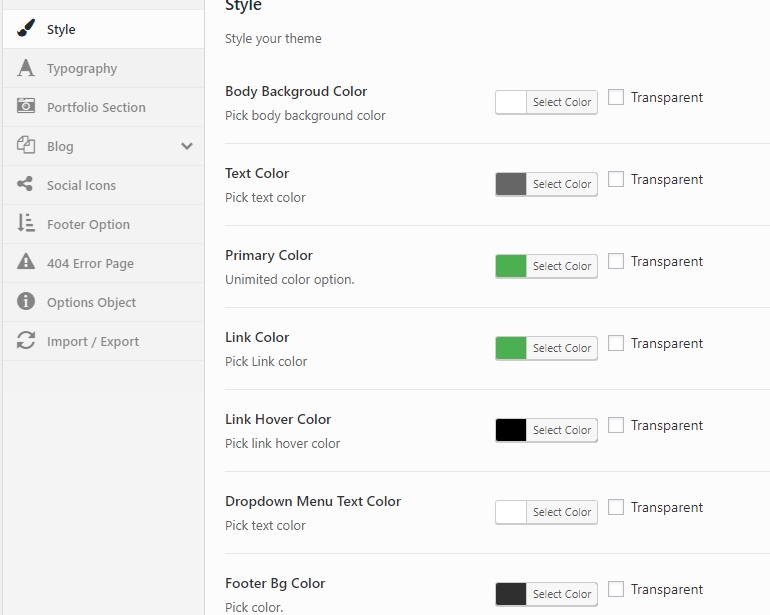Go to Social Icons settings
This screenshot has width=770, height=615.
[104, 185]
